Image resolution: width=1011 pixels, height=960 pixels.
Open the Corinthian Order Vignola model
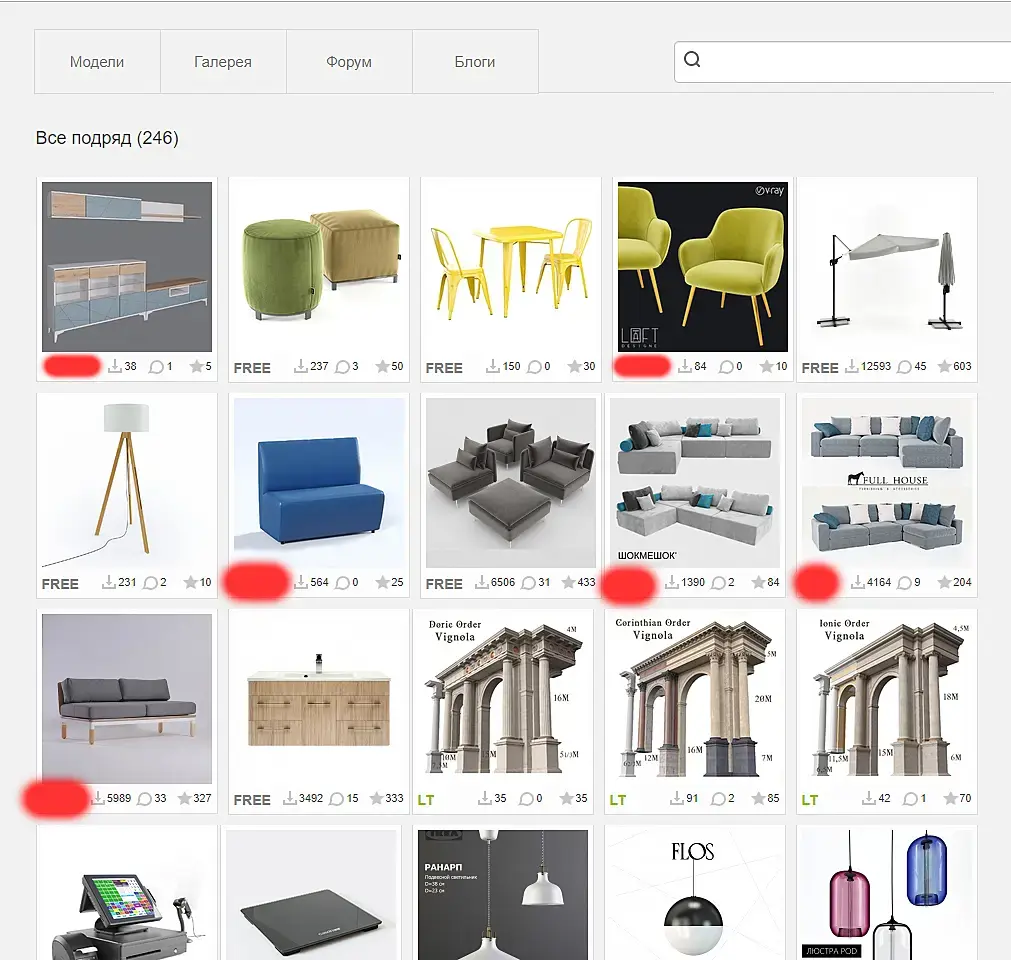point(694,698)
